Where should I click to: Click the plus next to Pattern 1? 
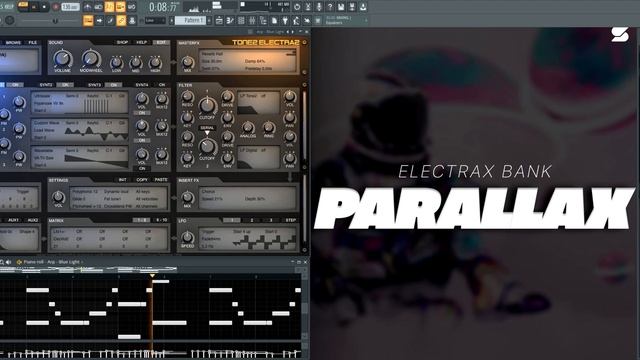[x=209, y=20]
